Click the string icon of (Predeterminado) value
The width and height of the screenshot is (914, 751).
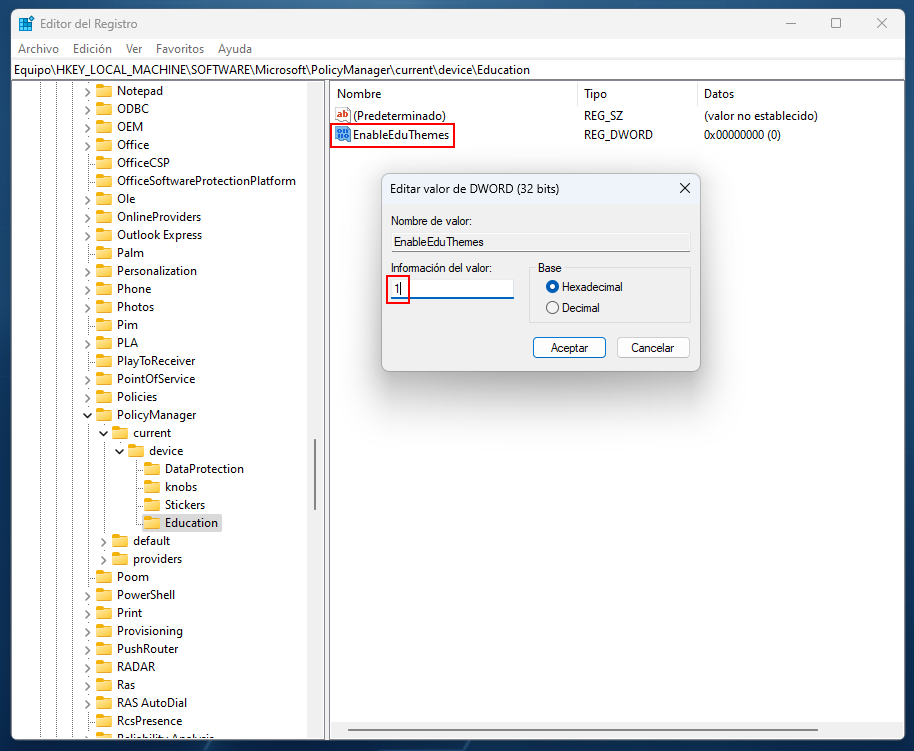click(343, 115)
